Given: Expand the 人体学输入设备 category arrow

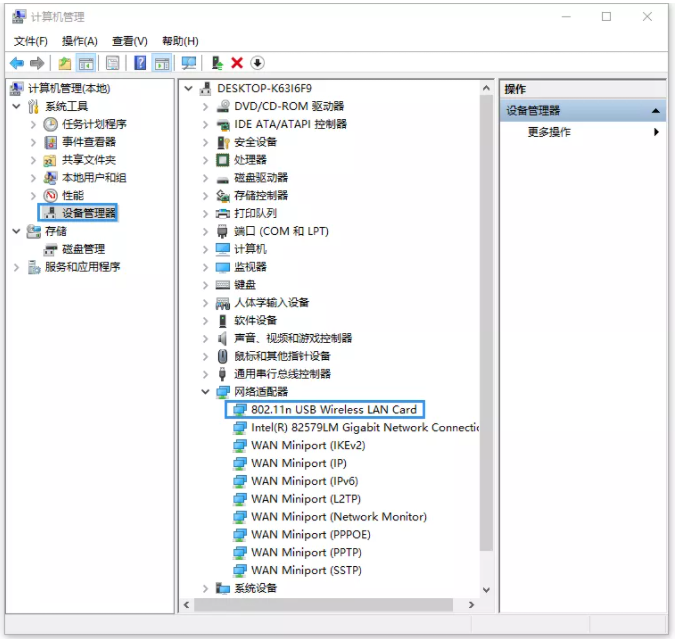Looking at the screenshot, I should (206, 303).
